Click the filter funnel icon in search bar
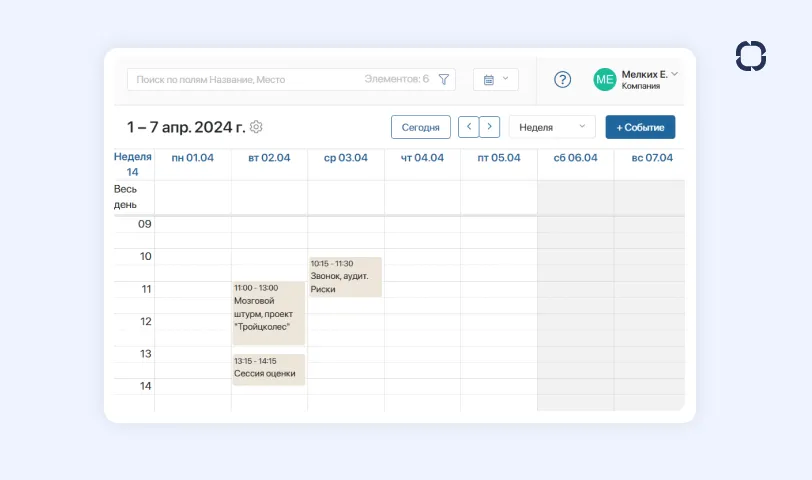The height and width of the screenshot is (480, 812). [x=444, y=79]
